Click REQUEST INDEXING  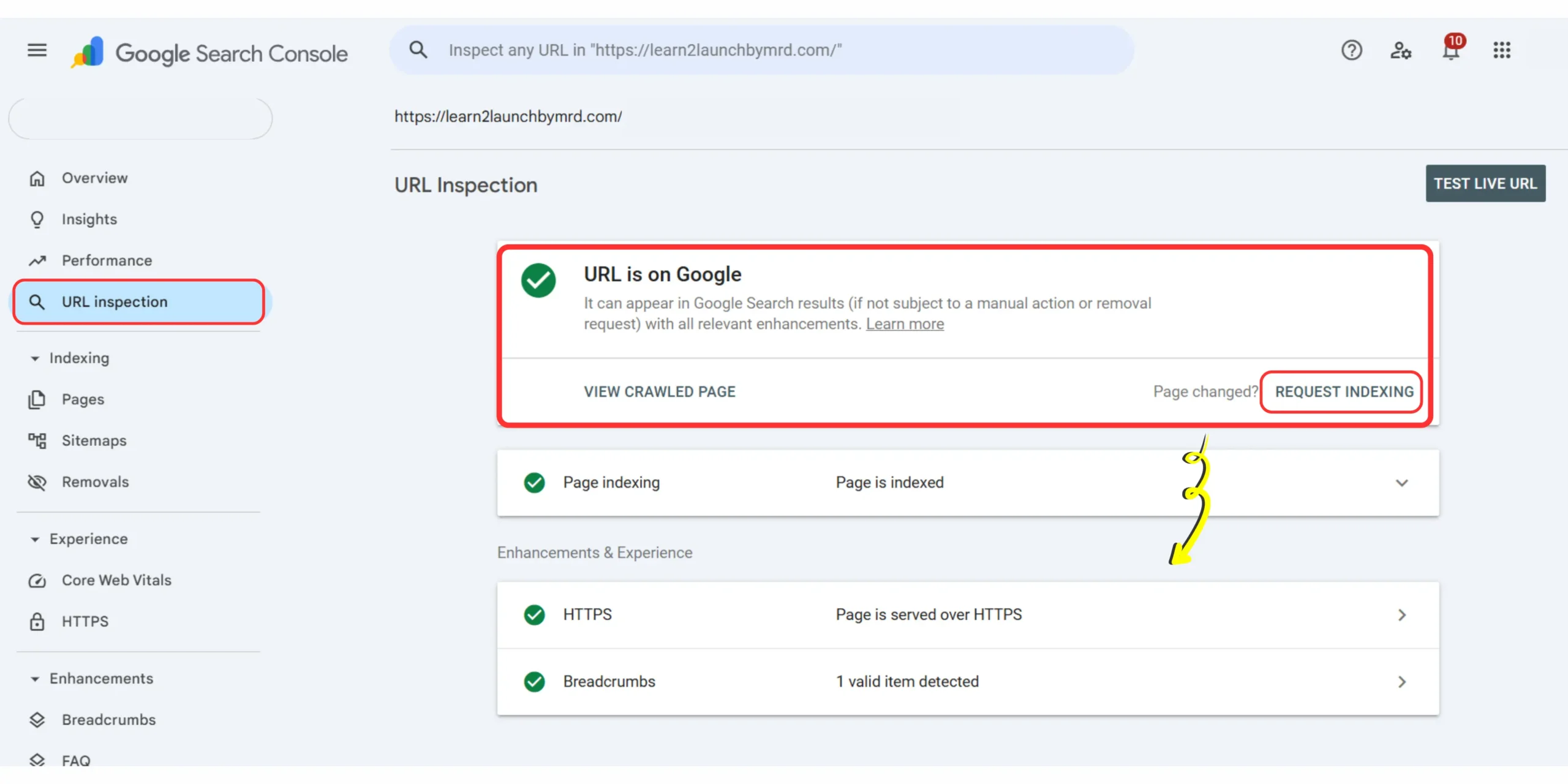click(1344, 392)
